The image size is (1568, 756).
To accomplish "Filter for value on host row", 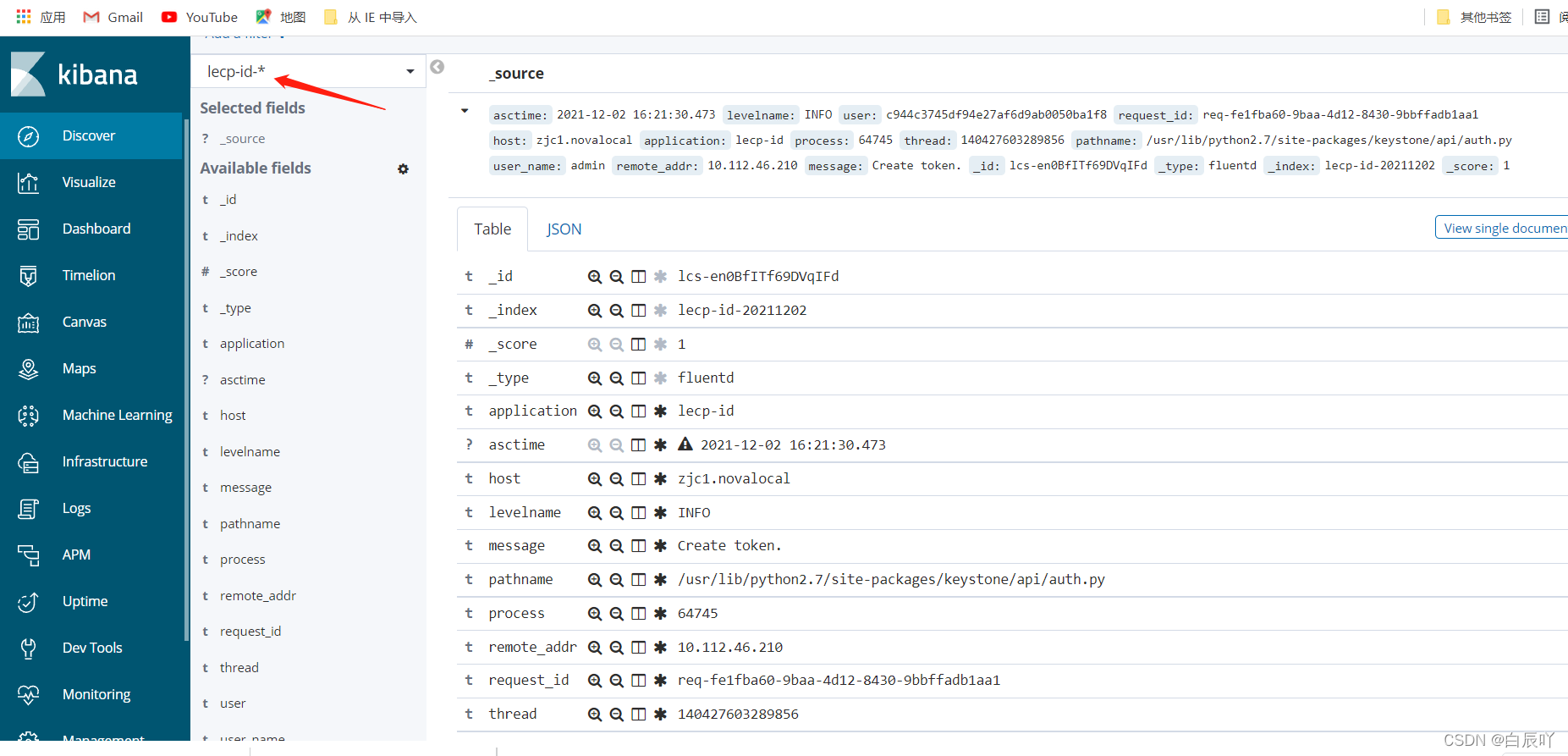I will tap(595, 479).
